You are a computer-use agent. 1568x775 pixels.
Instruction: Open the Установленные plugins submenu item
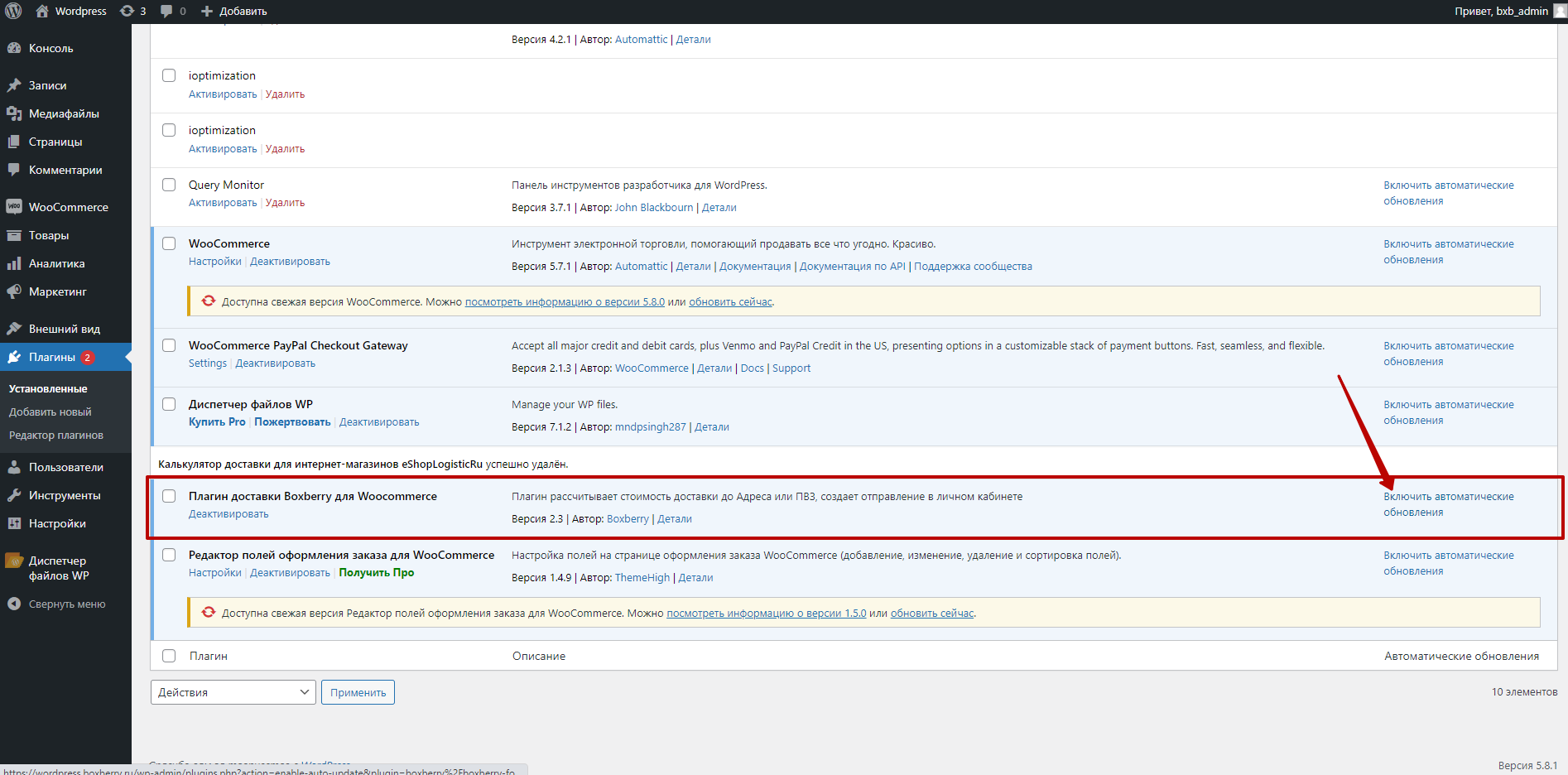tap(48, 388)
